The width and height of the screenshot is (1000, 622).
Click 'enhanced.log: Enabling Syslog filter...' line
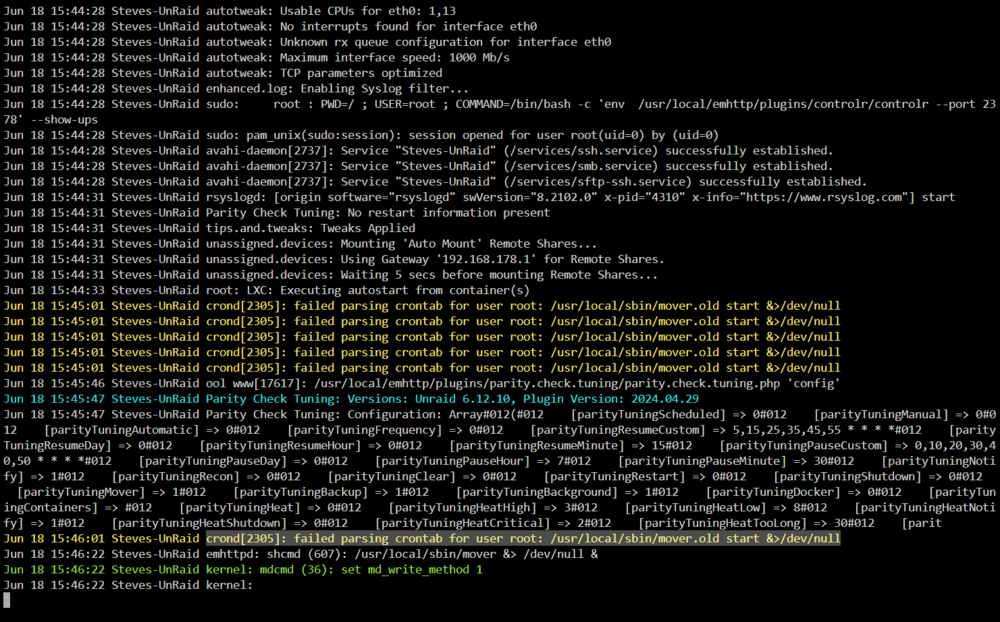337,88
